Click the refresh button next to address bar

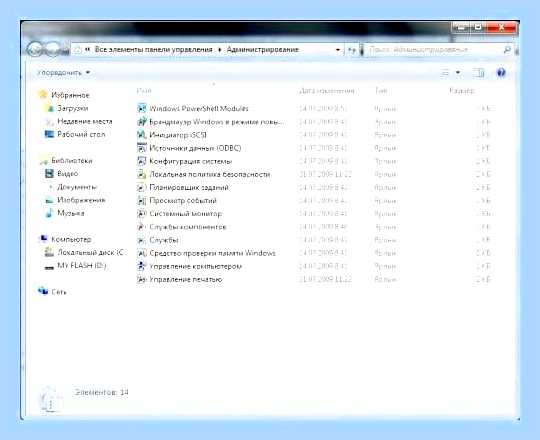pos(351,50)
